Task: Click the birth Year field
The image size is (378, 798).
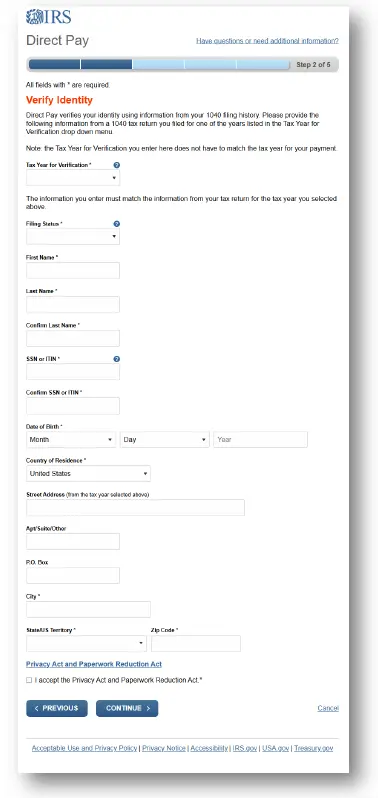Action: coord(260,440)
